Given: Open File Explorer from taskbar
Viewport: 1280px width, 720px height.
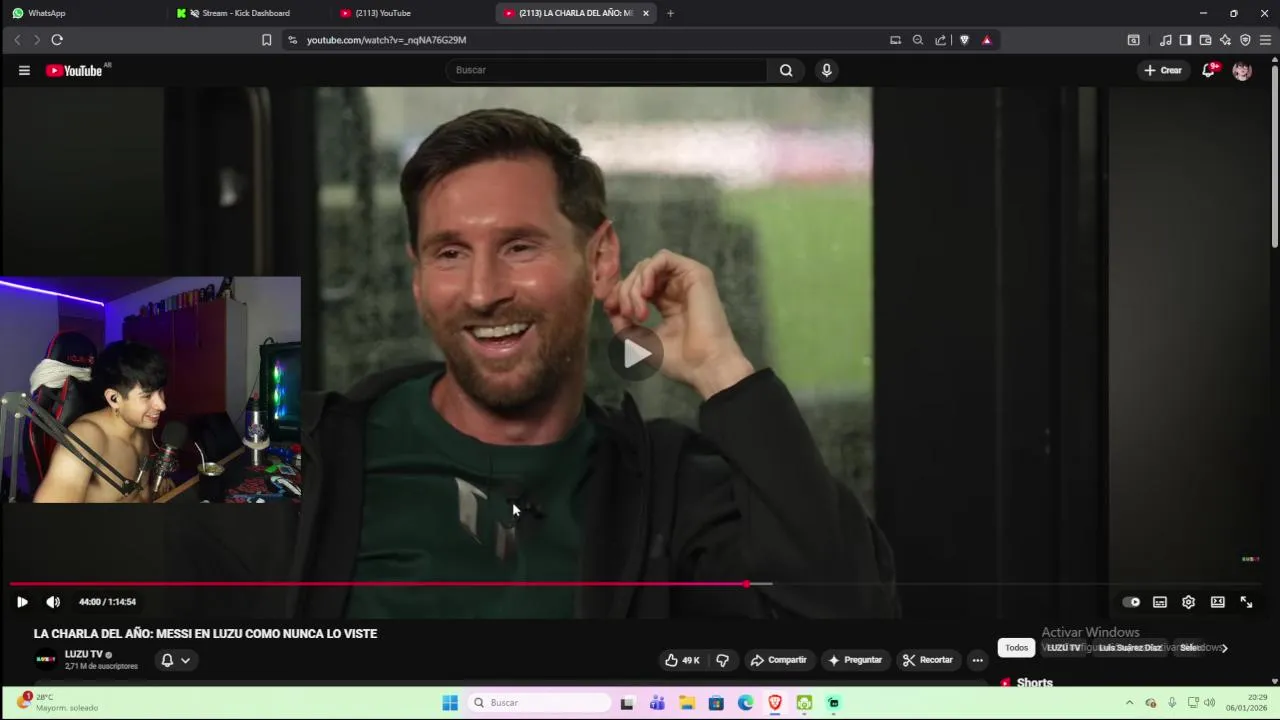Looking at the screenshot, I should (687, 703).
